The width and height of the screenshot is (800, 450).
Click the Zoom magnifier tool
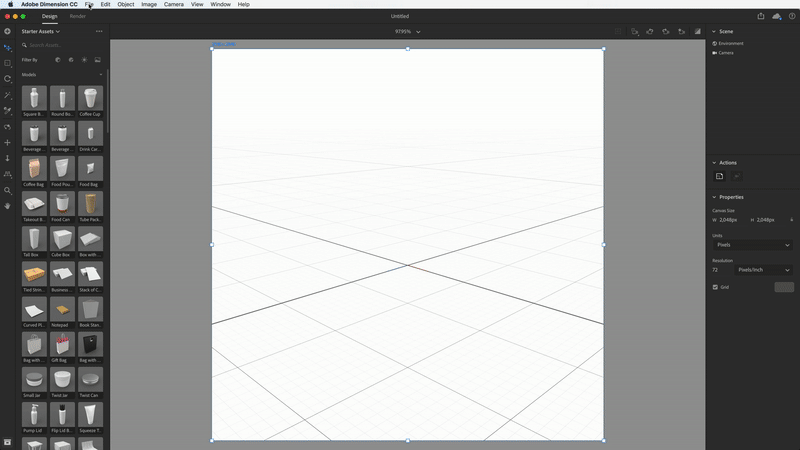click(8, 190)
